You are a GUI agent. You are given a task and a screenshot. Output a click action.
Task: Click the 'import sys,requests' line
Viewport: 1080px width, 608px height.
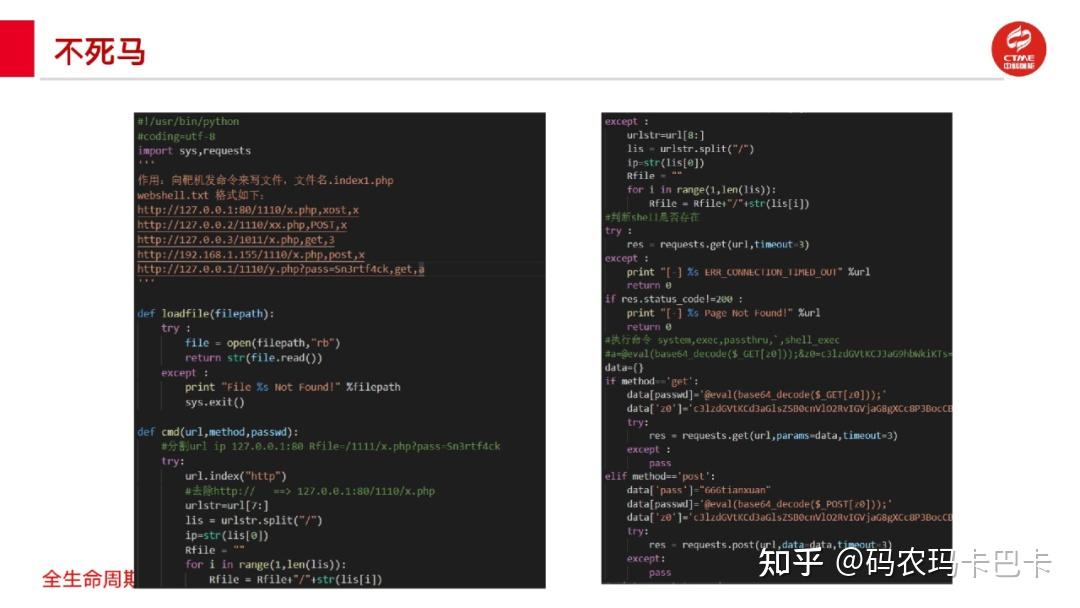tap(194, 151)
